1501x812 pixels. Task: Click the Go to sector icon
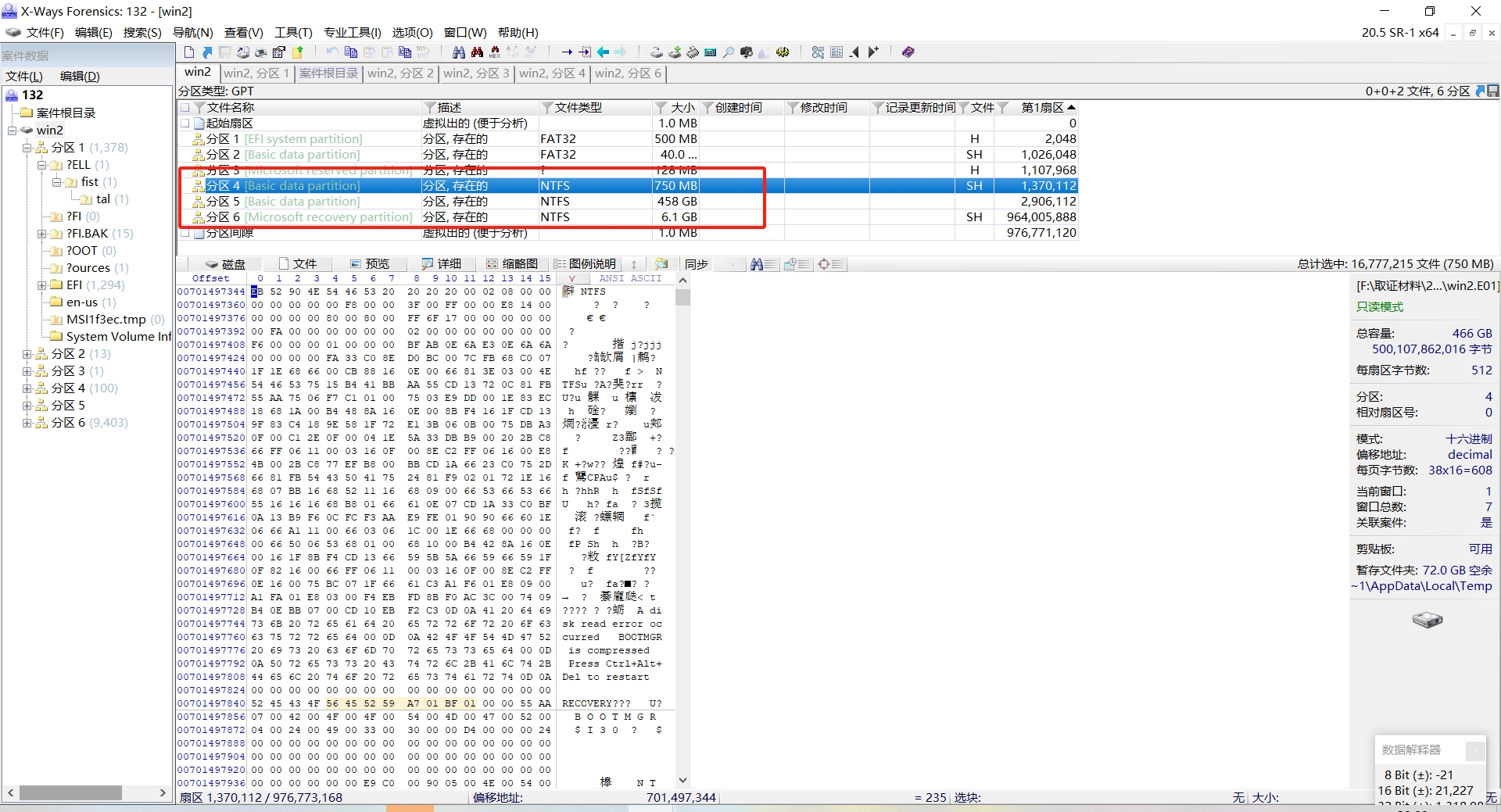(585, 52)
